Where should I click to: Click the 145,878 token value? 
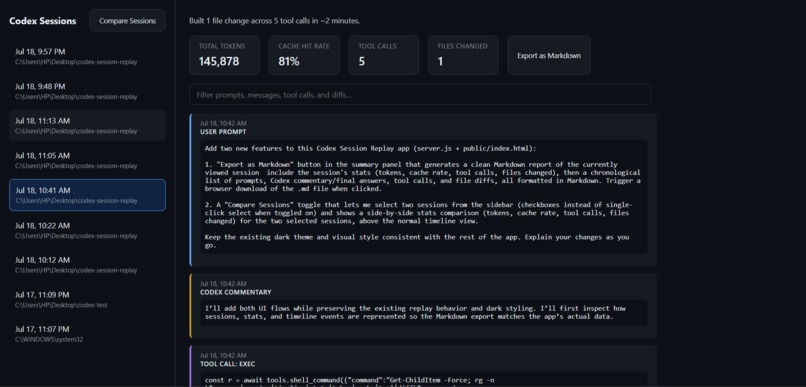coord(219,62)
